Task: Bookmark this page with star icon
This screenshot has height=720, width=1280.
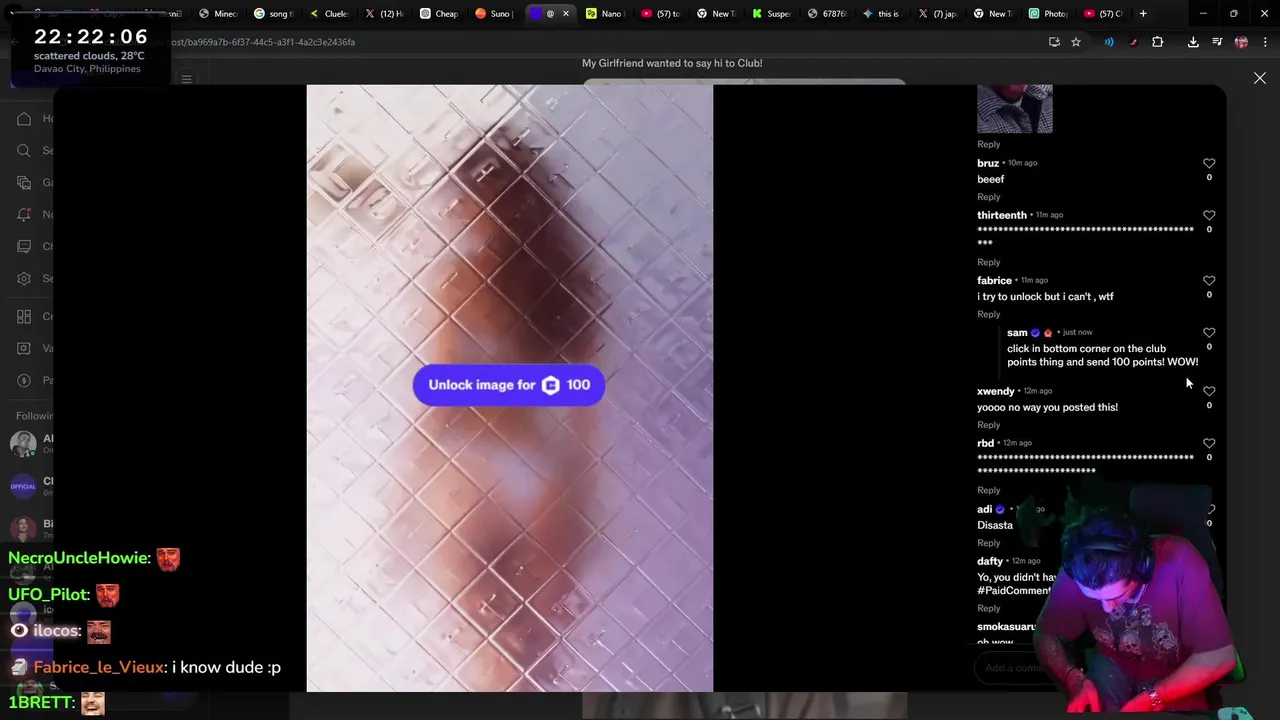Action: [x=1076, y=42]
